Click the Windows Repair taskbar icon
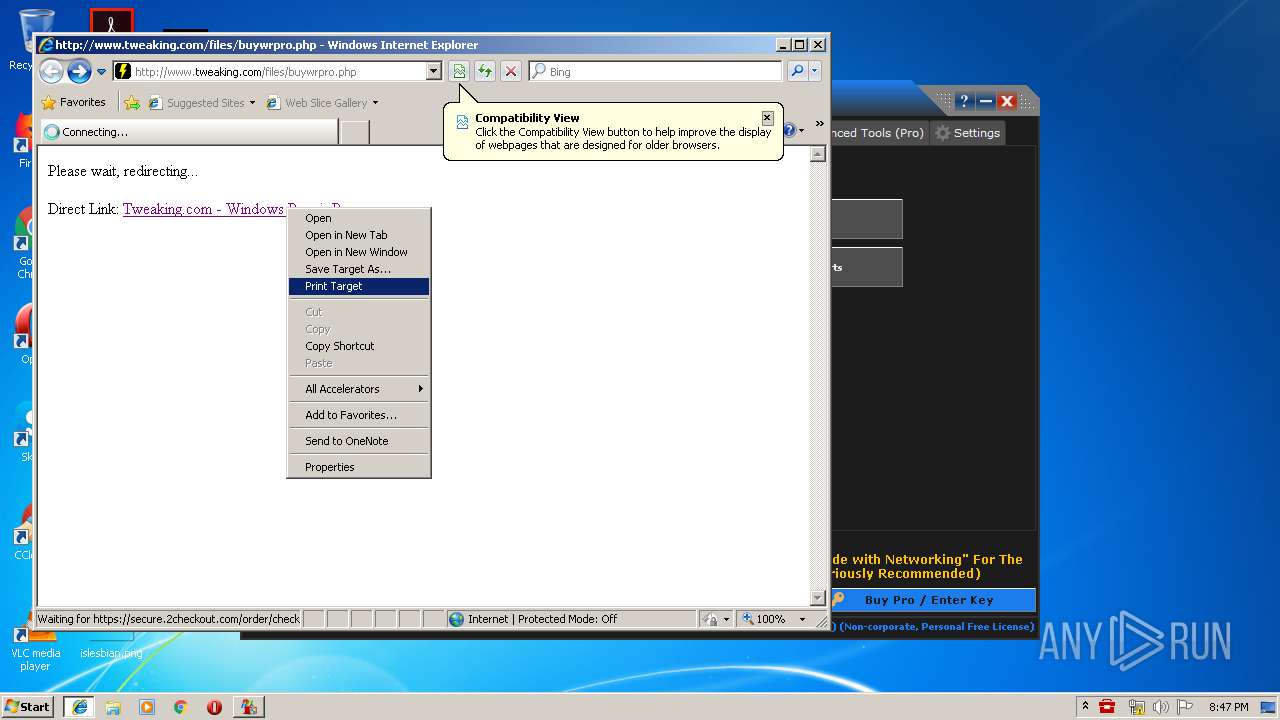The image size is (1280, 720). tap(248, 706)
